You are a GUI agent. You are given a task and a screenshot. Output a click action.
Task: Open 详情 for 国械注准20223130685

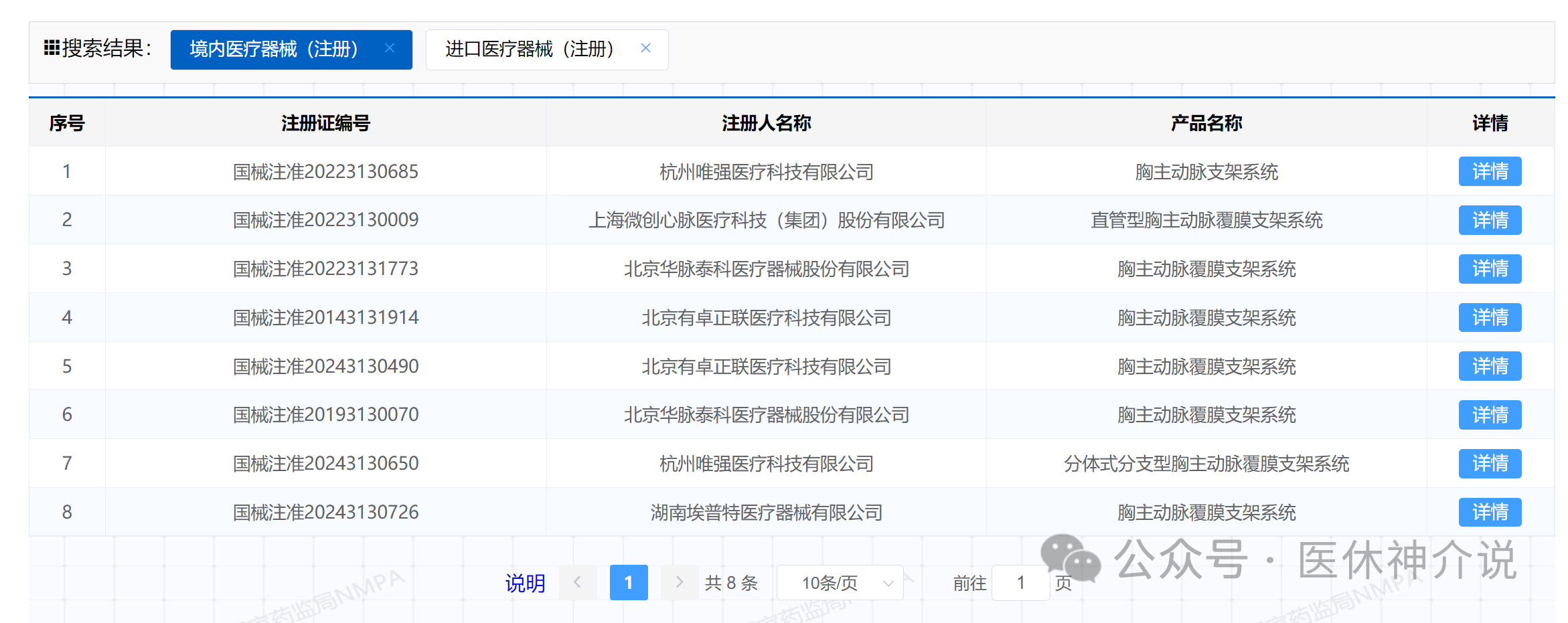(1490, 171)
